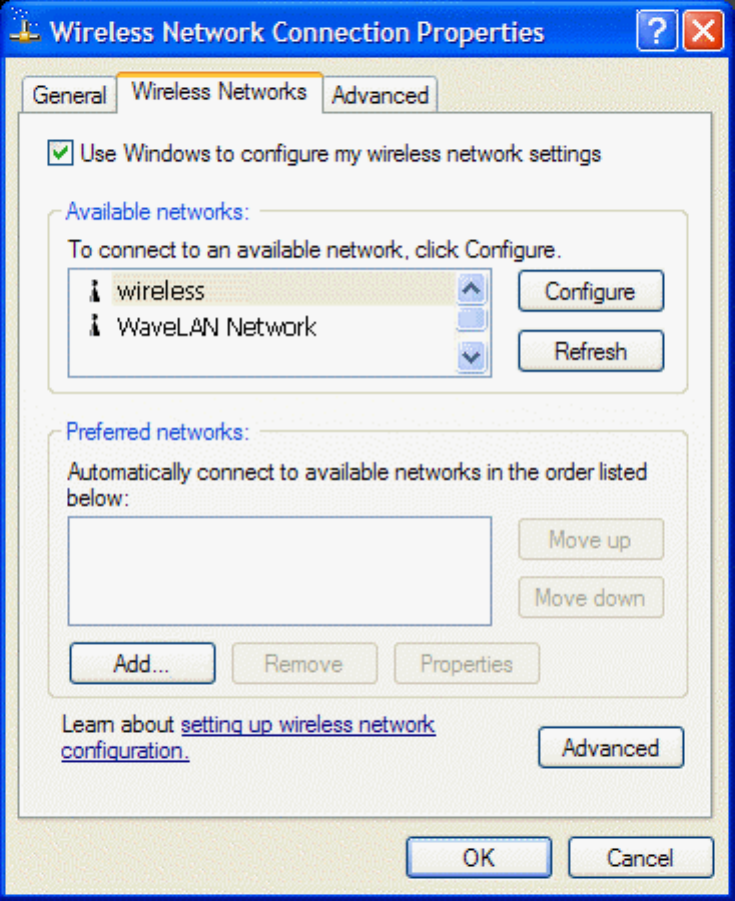Open the setting up wireless network configuration link
The image size is (735, 901).
point(248,738)
